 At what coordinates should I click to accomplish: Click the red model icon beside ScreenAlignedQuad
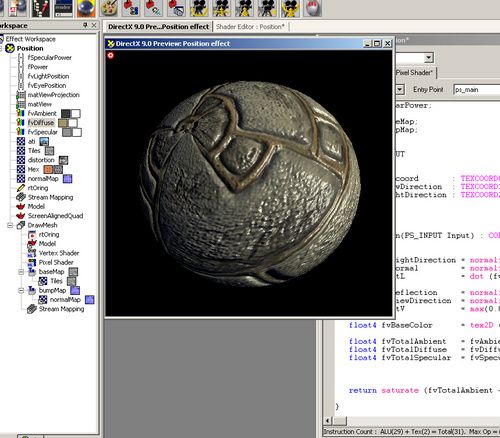(x=21, y=216)
